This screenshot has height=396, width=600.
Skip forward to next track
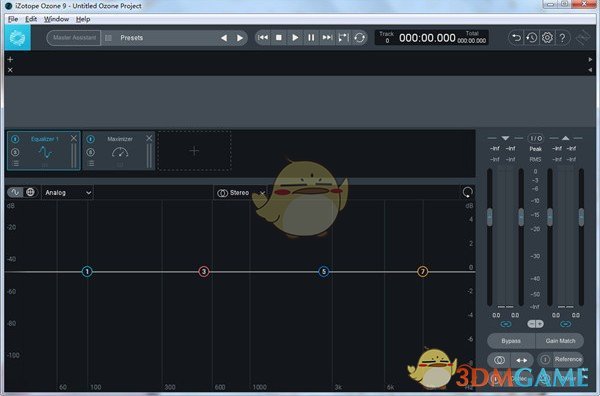tap(327, 37)
